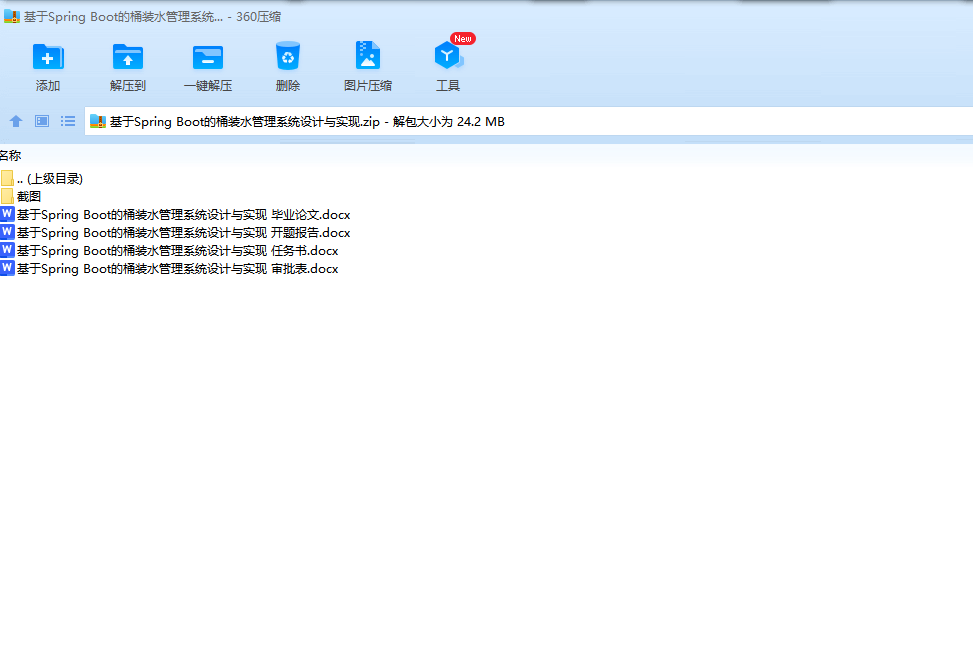Click the zip archive icon in the path bar
Image resolution: width=973 pixels, height=648 pixels.
click(x=98, y=122)
